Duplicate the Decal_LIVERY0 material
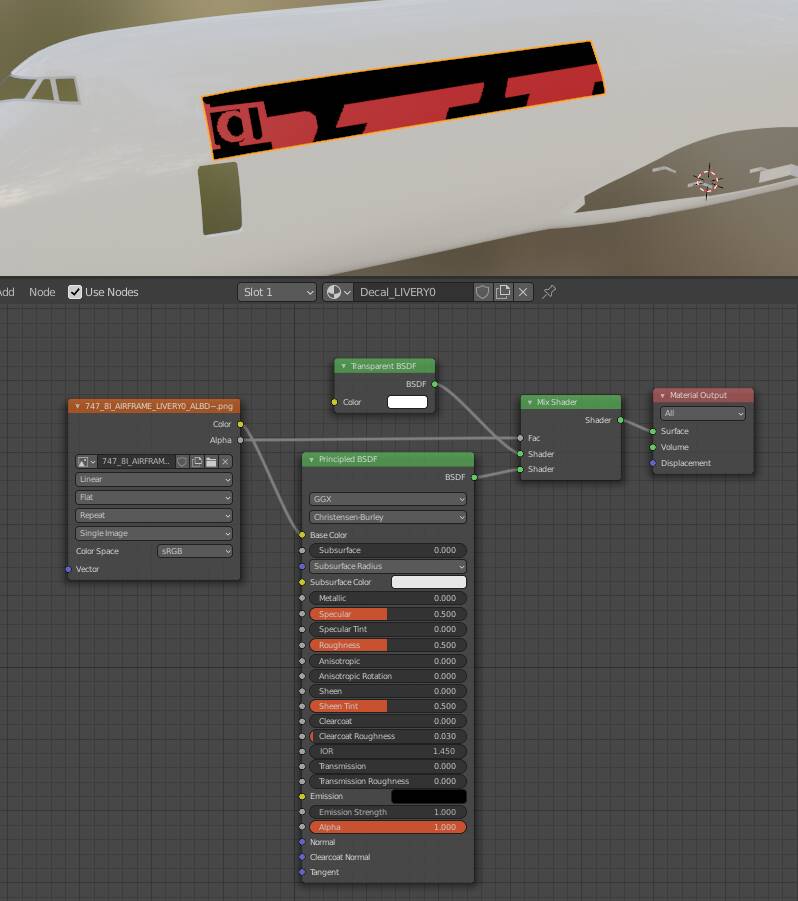 503,292
